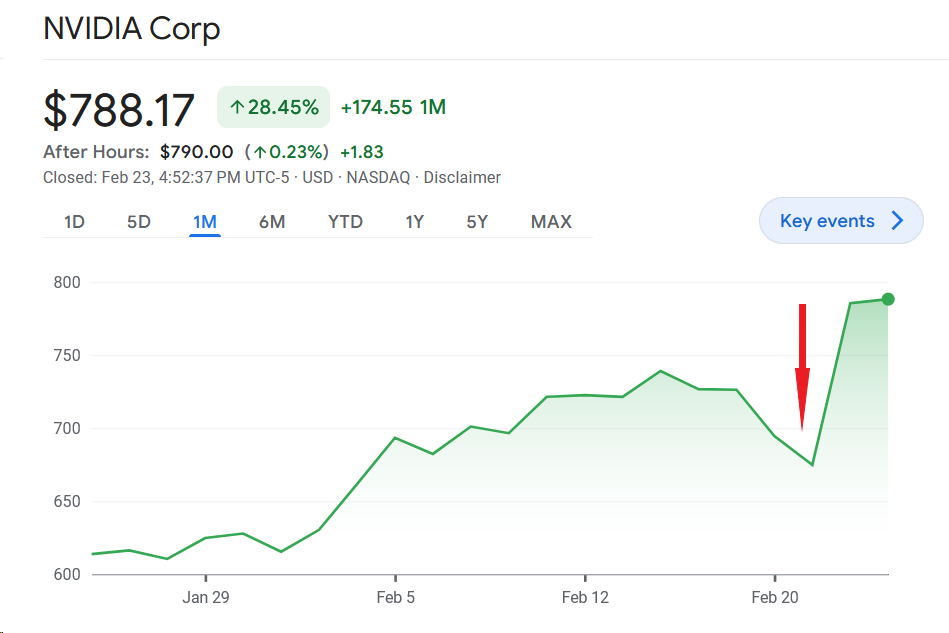Select the MAX time range
The width and height of the screenshot is (949, 633).
551,222
